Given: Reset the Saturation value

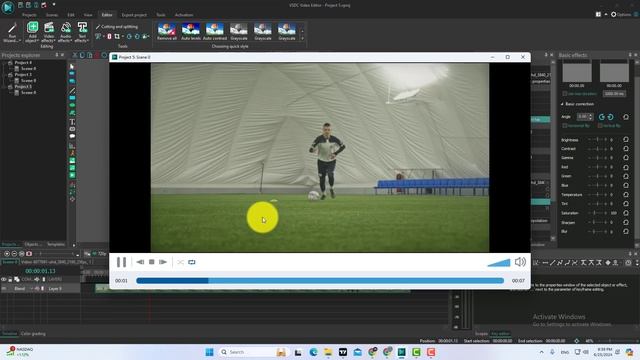Looking at the screenshot, I should [626, 213].
